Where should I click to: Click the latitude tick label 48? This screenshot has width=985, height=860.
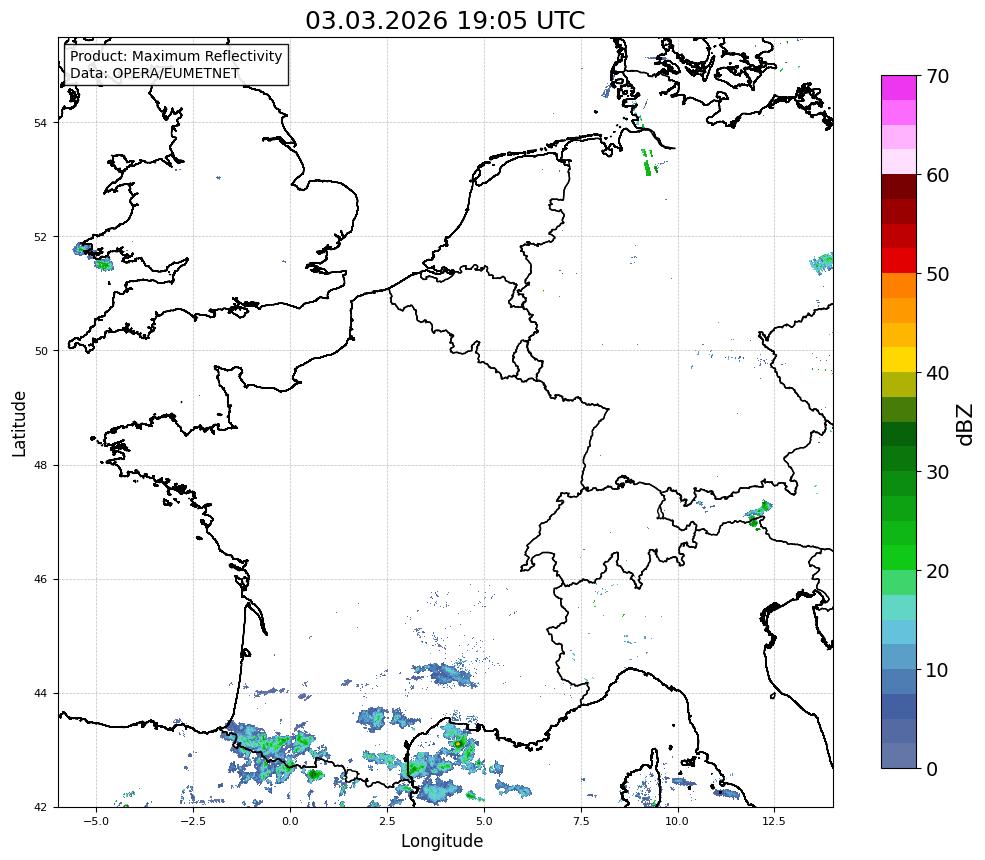40,465
